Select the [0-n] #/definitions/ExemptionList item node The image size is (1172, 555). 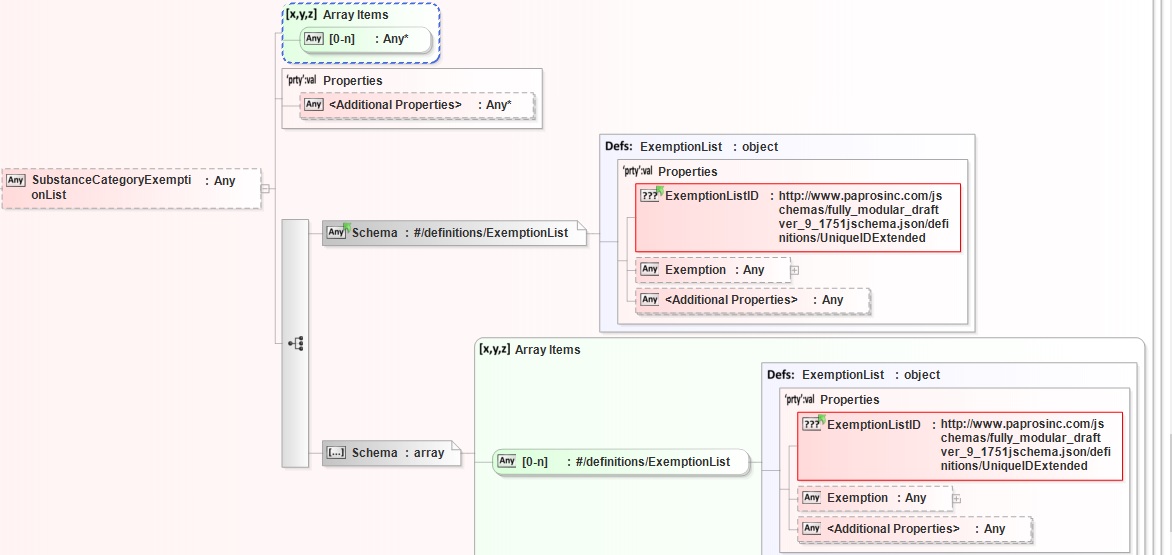(x=621, y=462)
